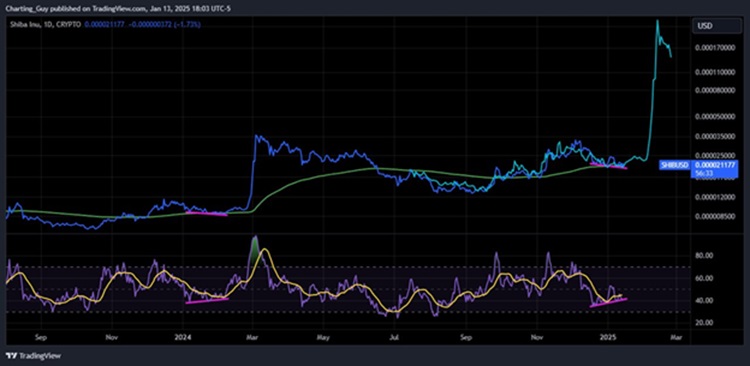Click the 0.000008500 price axis label
This screenshot has width=750, height=366.
pos(714,216)
